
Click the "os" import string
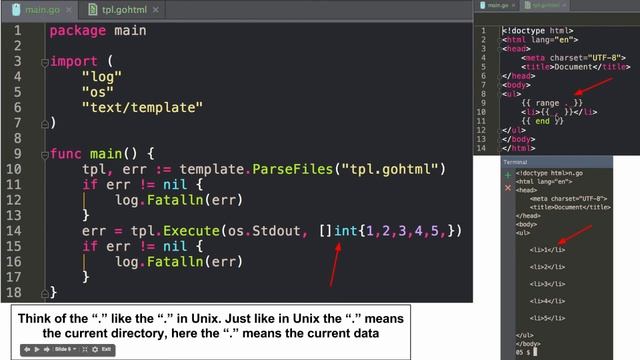point(98,92)
